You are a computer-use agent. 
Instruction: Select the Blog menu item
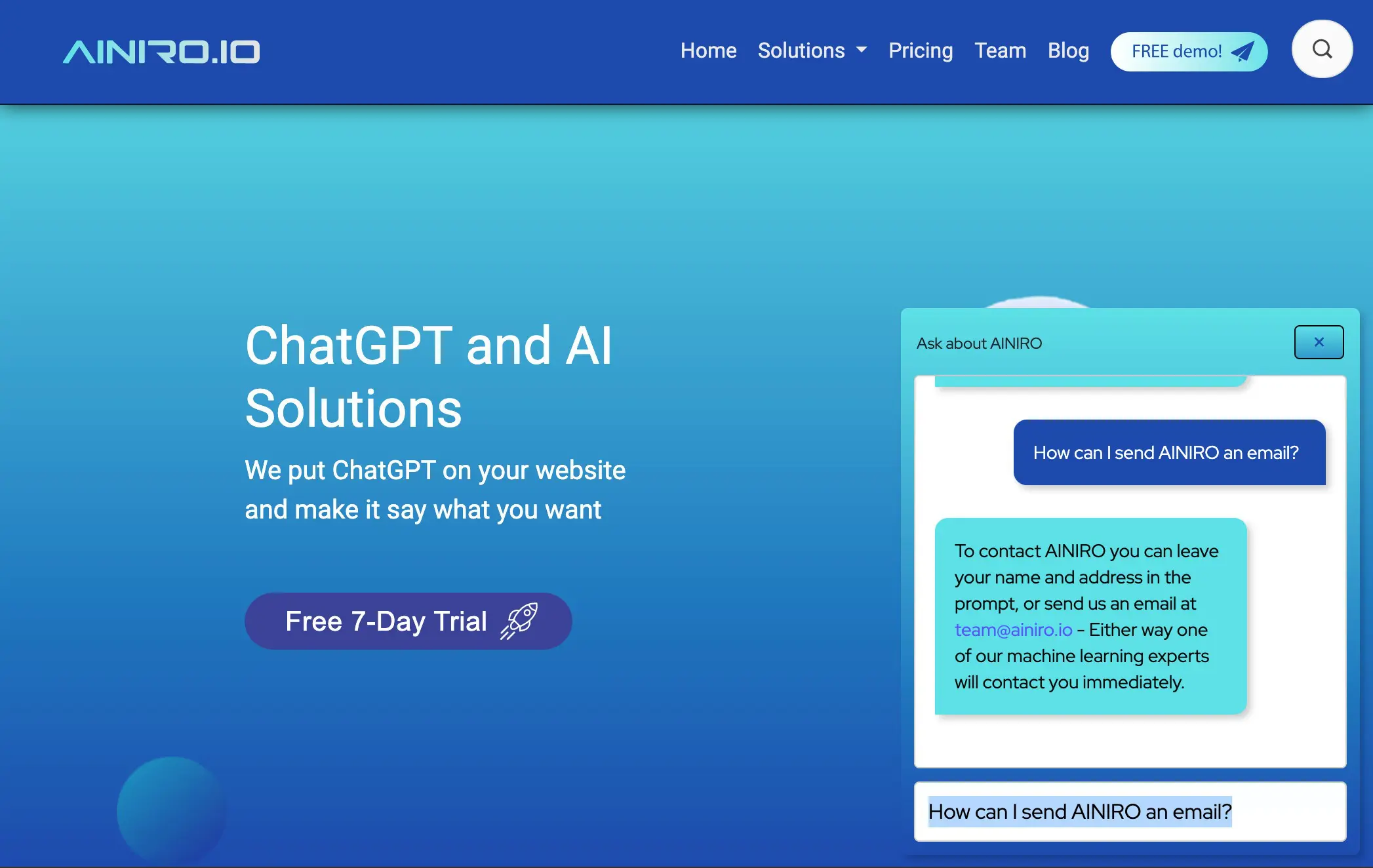coord(1068,50)
